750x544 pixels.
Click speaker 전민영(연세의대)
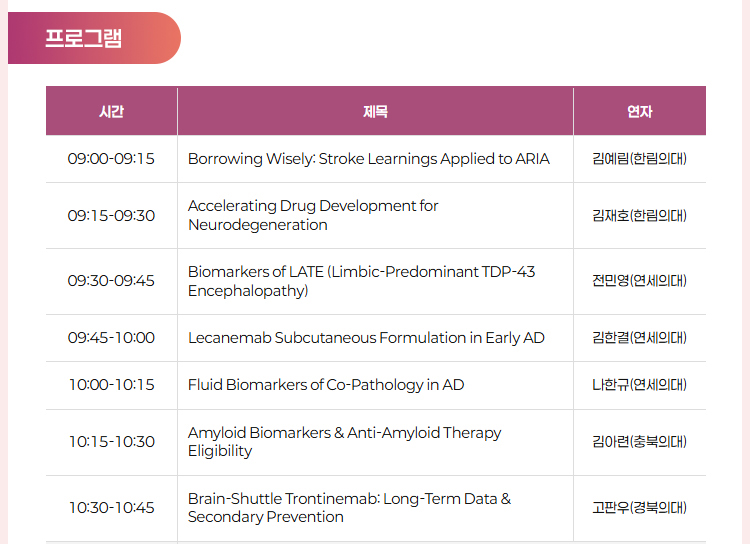tap(640, 281)
